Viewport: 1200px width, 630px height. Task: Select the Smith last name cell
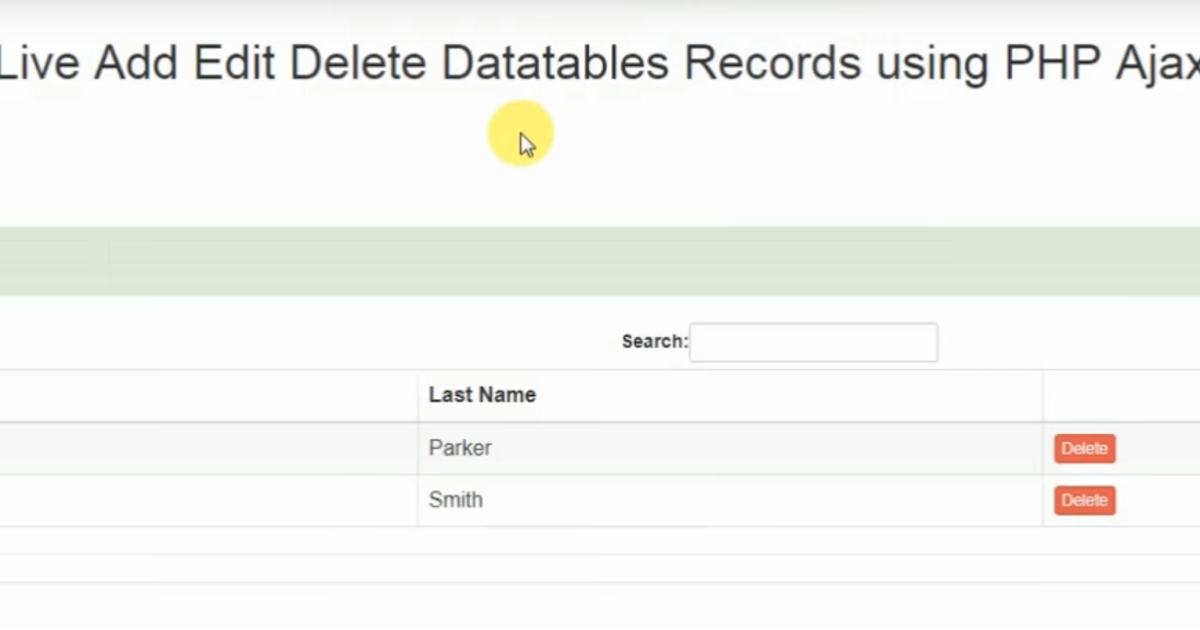coord(730,500)
